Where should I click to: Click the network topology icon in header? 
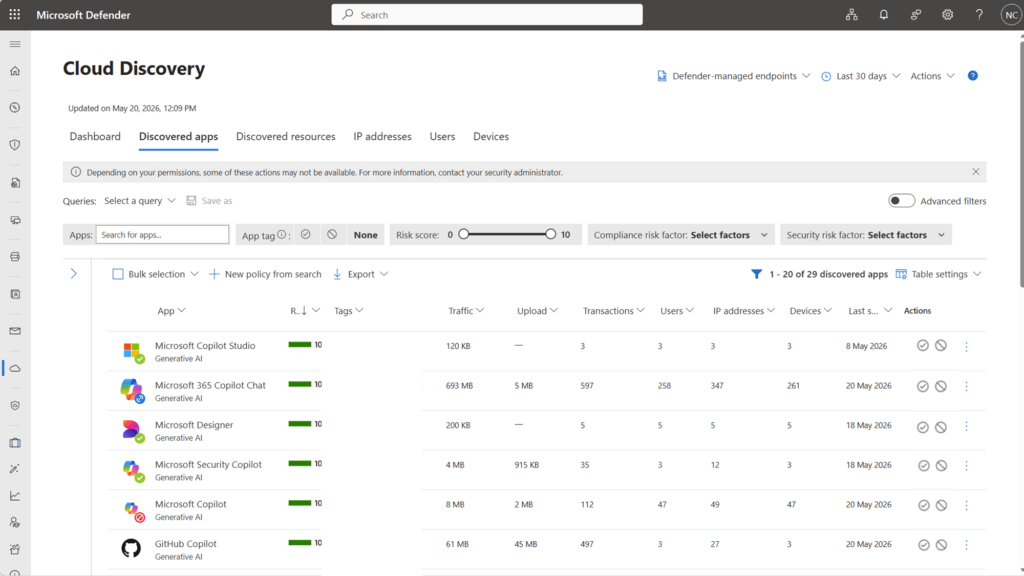(x=852, y=14)
